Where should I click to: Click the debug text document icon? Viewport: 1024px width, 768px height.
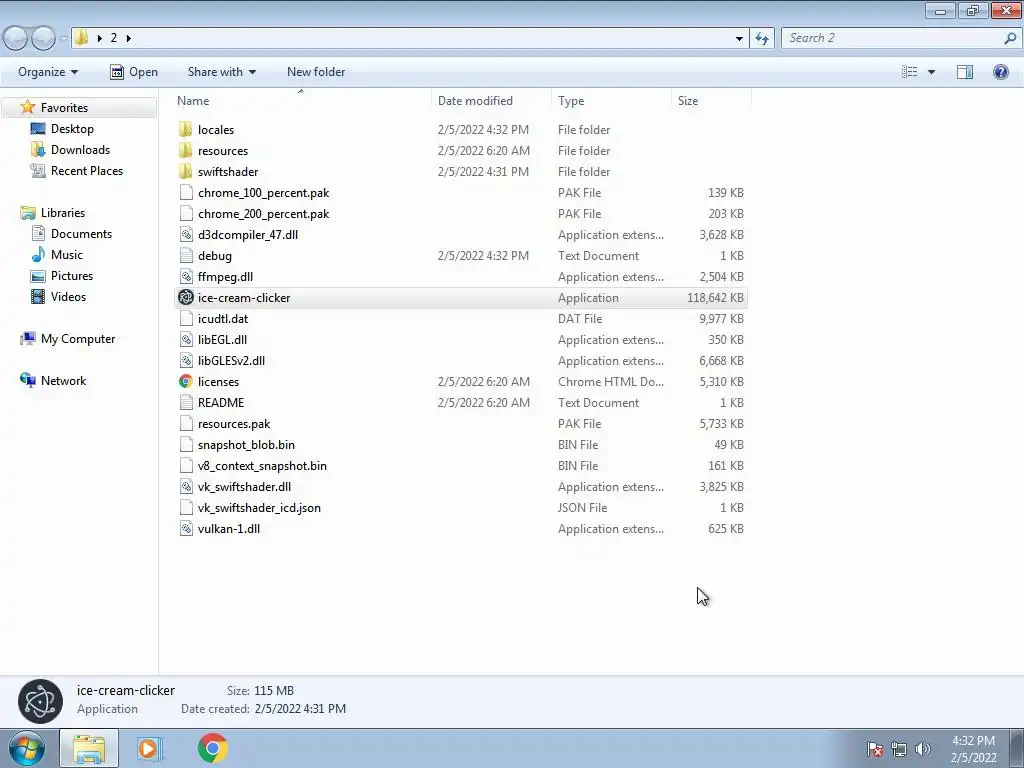point(186,255)
